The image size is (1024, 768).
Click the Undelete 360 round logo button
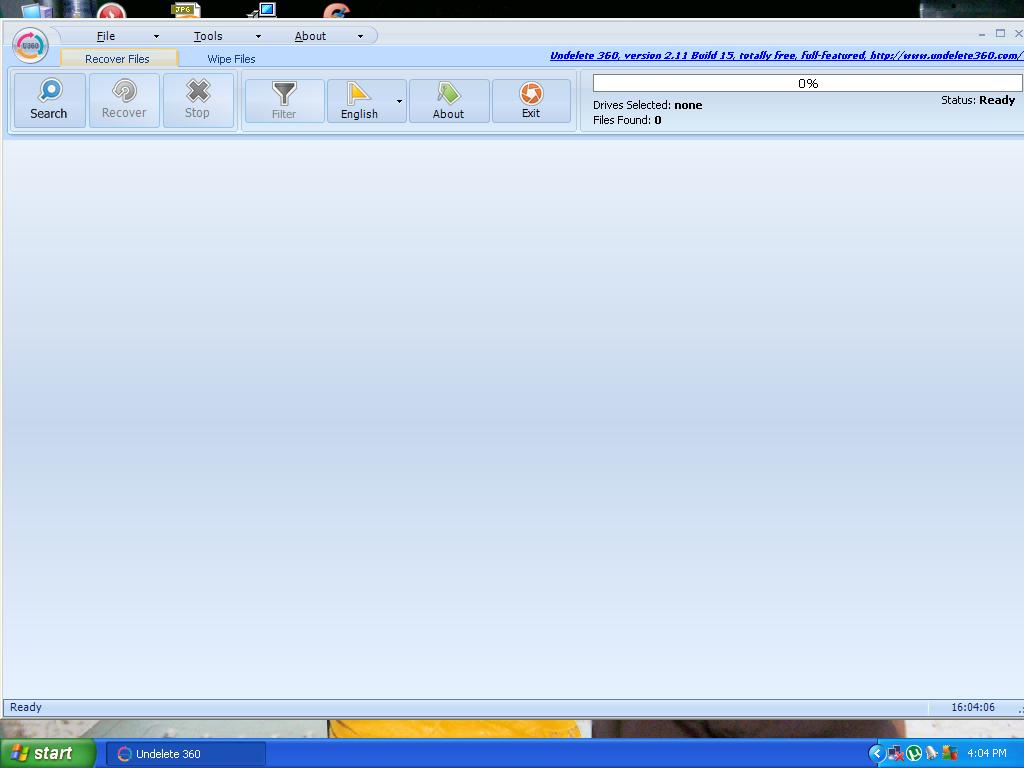pyautogui.click(x=30, y=45)
